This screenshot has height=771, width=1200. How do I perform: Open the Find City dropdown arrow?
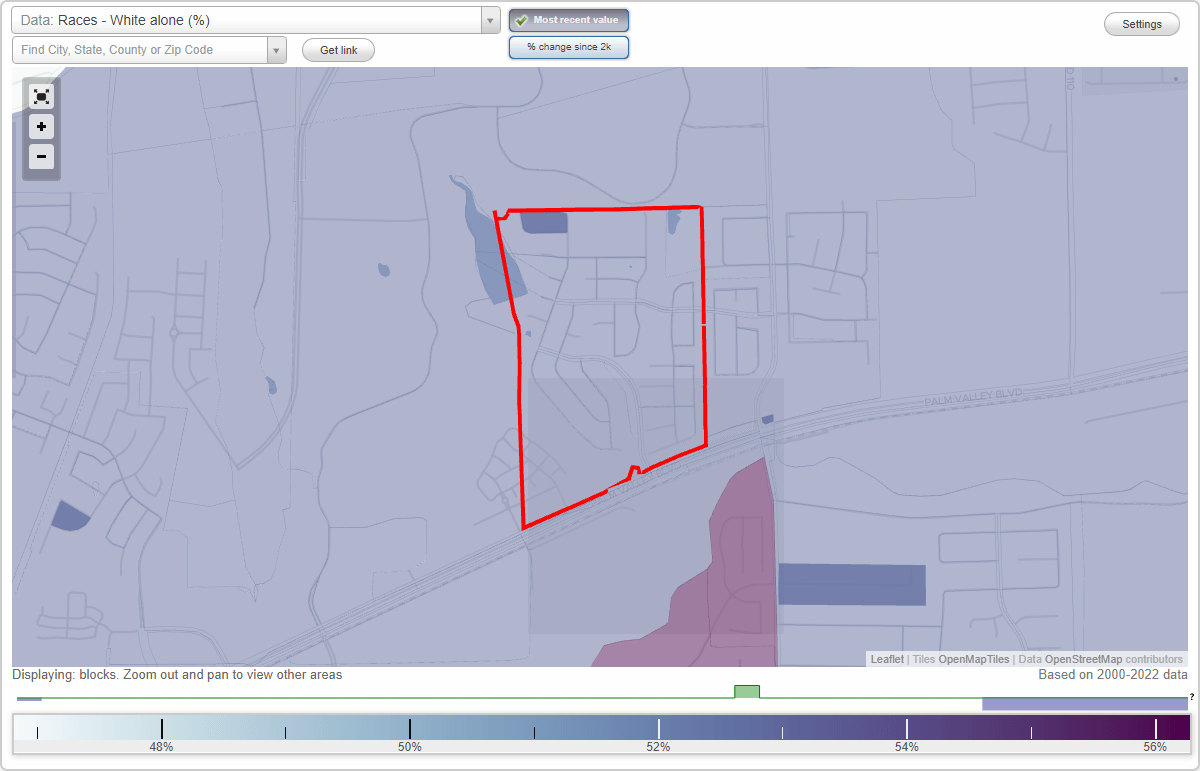pyautogui.click(x=277, y=49)
